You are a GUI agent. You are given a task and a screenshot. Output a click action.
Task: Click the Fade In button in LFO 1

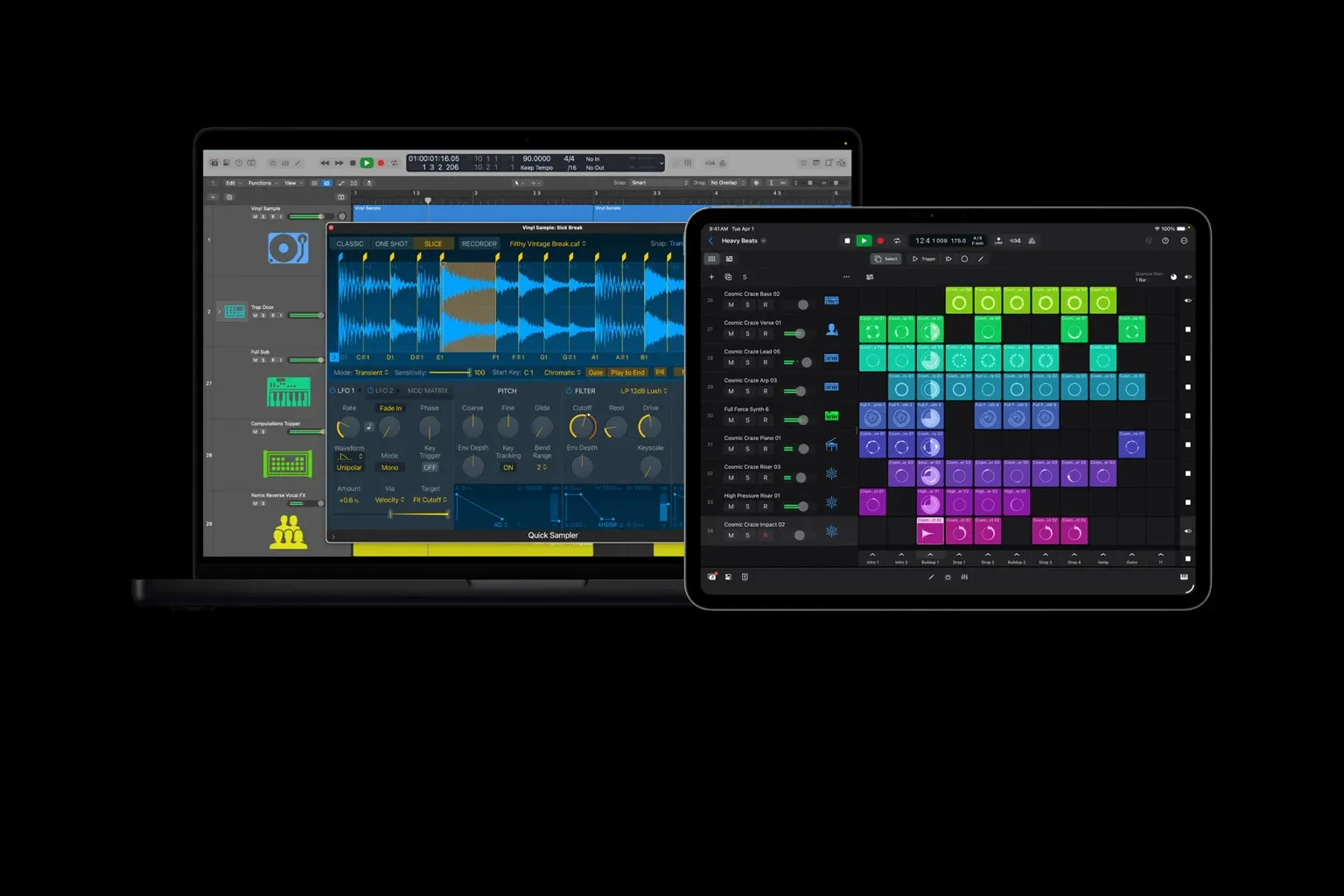pos(390,409)
